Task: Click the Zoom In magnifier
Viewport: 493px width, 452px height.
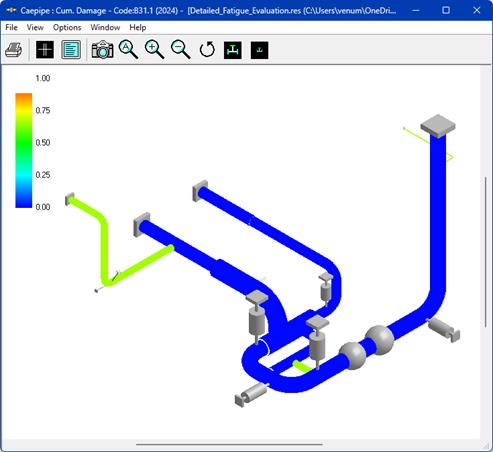Action: tap(154, 50)
